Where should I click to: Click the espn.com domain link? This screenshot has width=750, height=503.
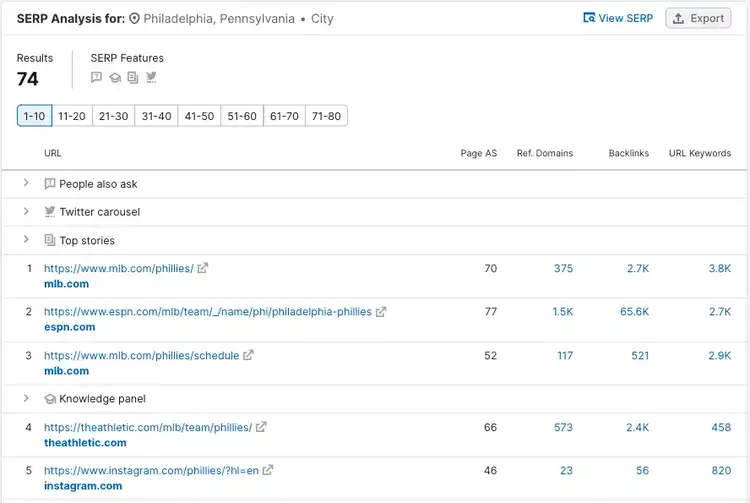click(x=70, y=327)
